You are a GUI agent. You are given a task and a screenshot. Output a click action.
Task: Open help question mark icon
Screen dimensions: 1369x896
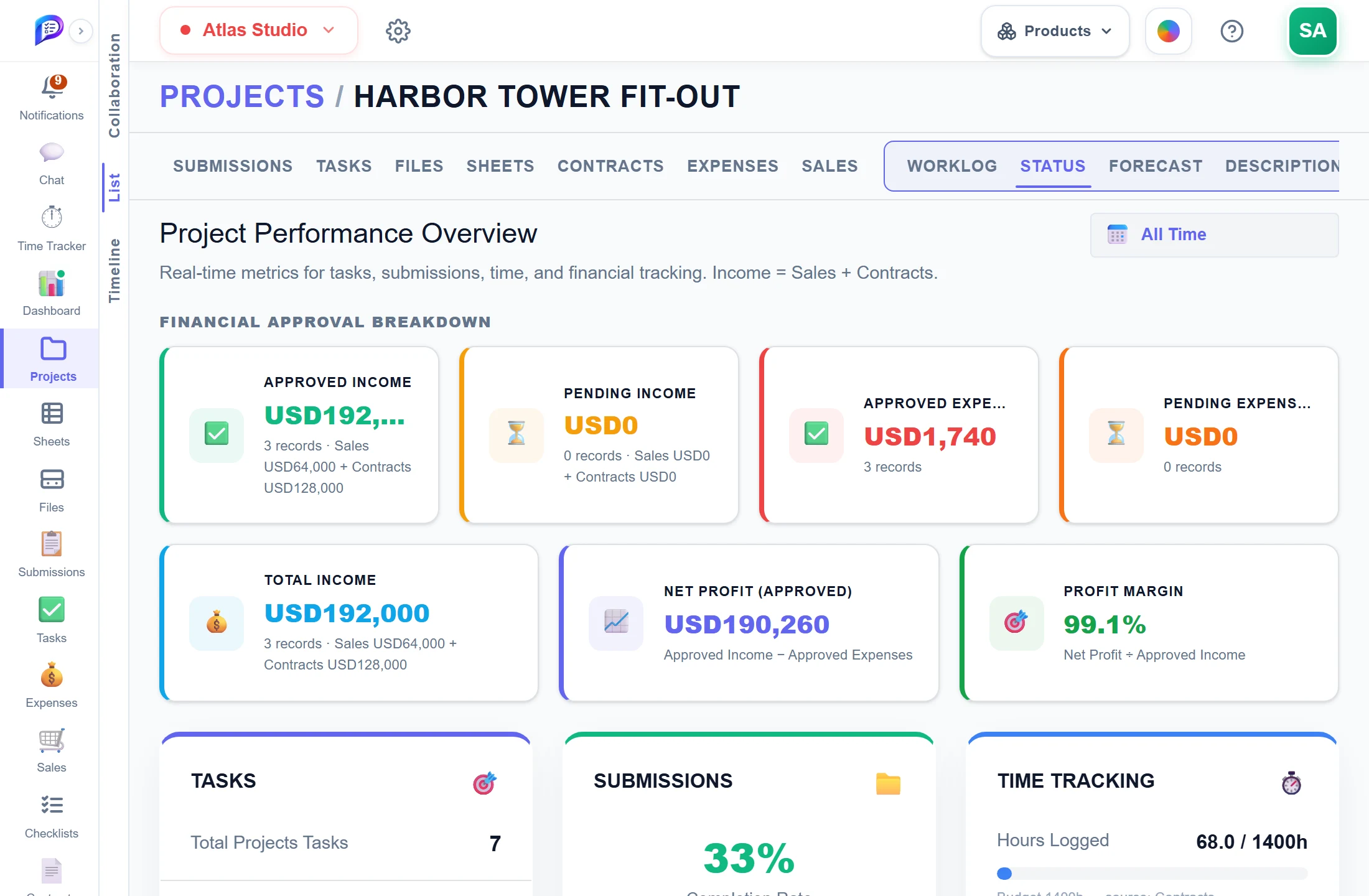(x=1232, y=30)
